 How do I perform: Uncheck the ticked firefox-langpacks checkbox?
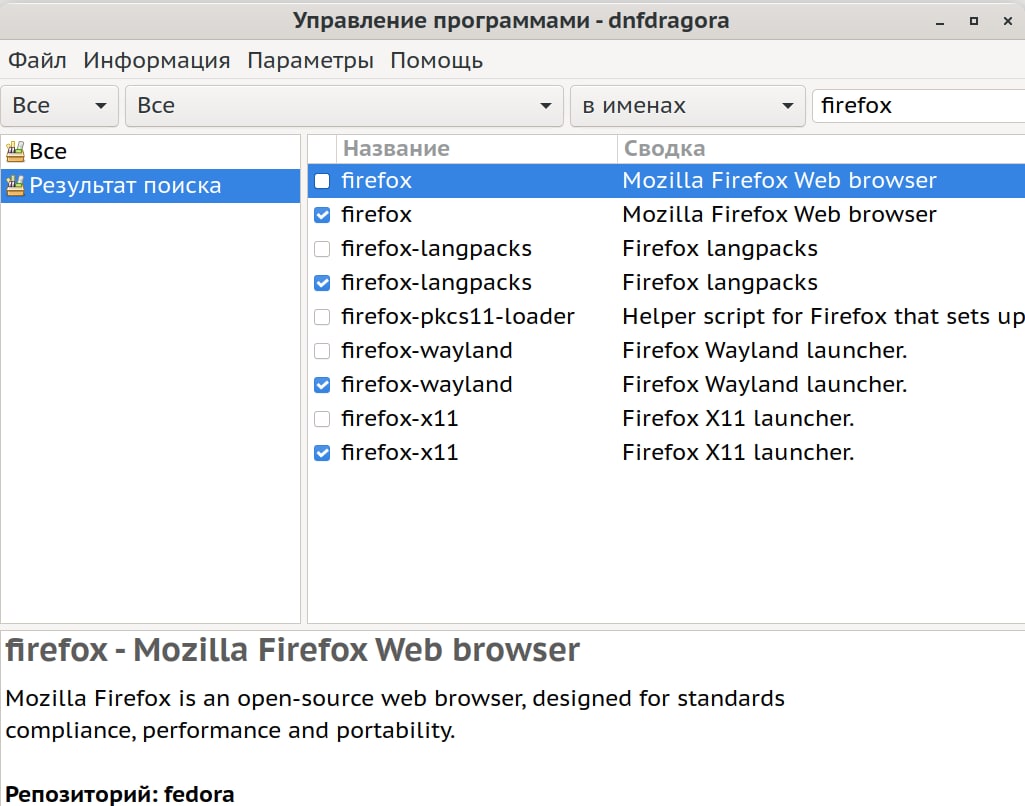click(x=322, y=283)
